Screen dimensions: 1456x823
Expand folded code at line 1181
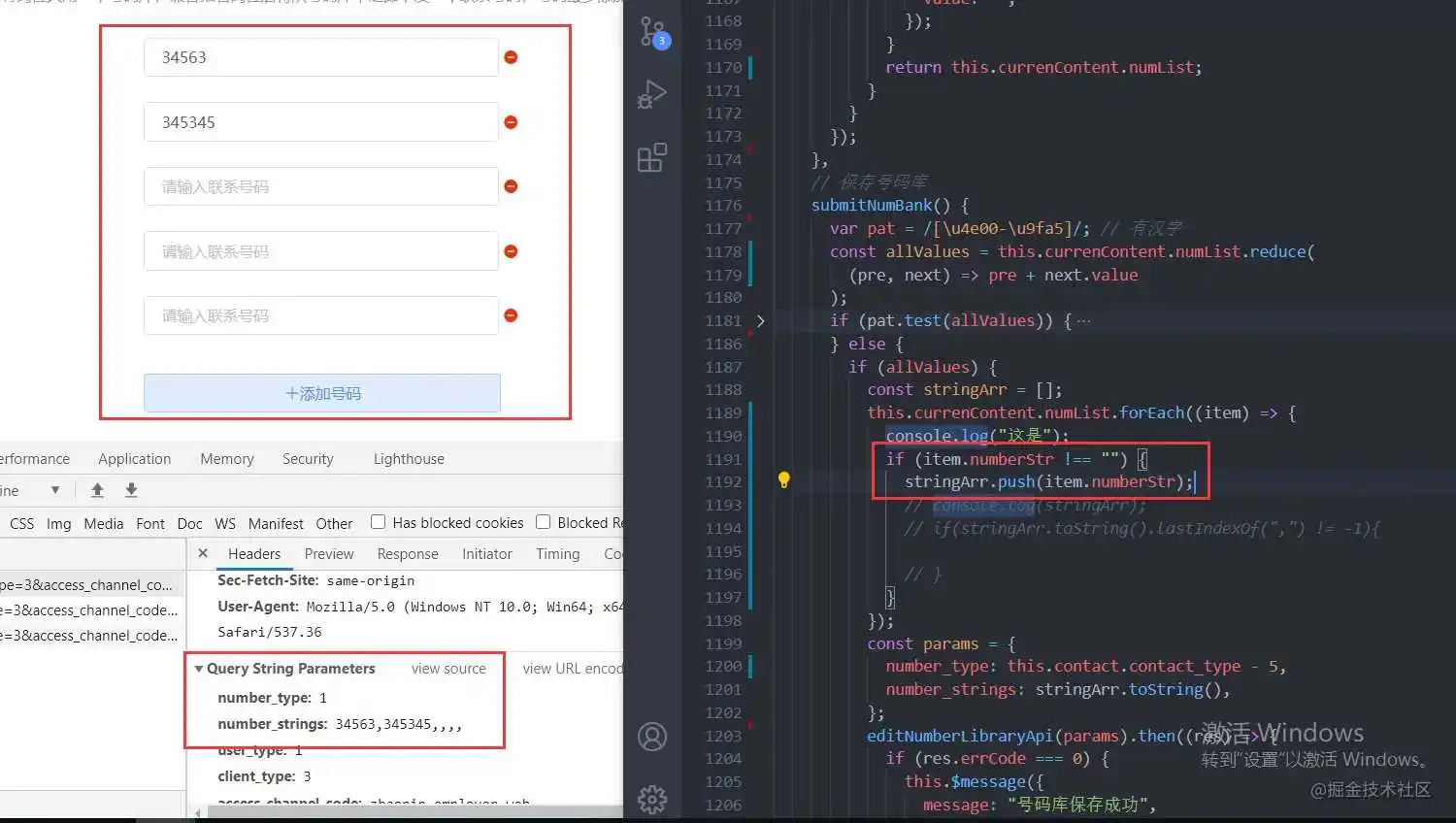tap(760, 320)
